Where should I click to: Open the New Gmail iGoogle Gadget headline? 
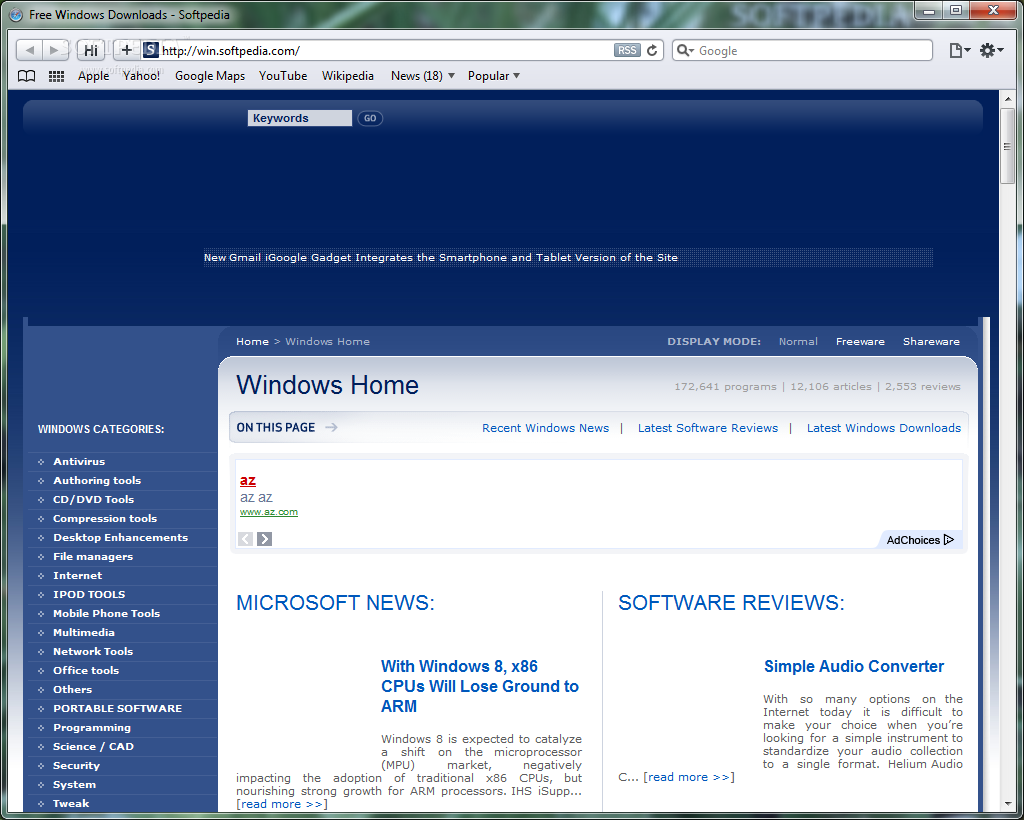pyautogui.click(x=441, y=257)
